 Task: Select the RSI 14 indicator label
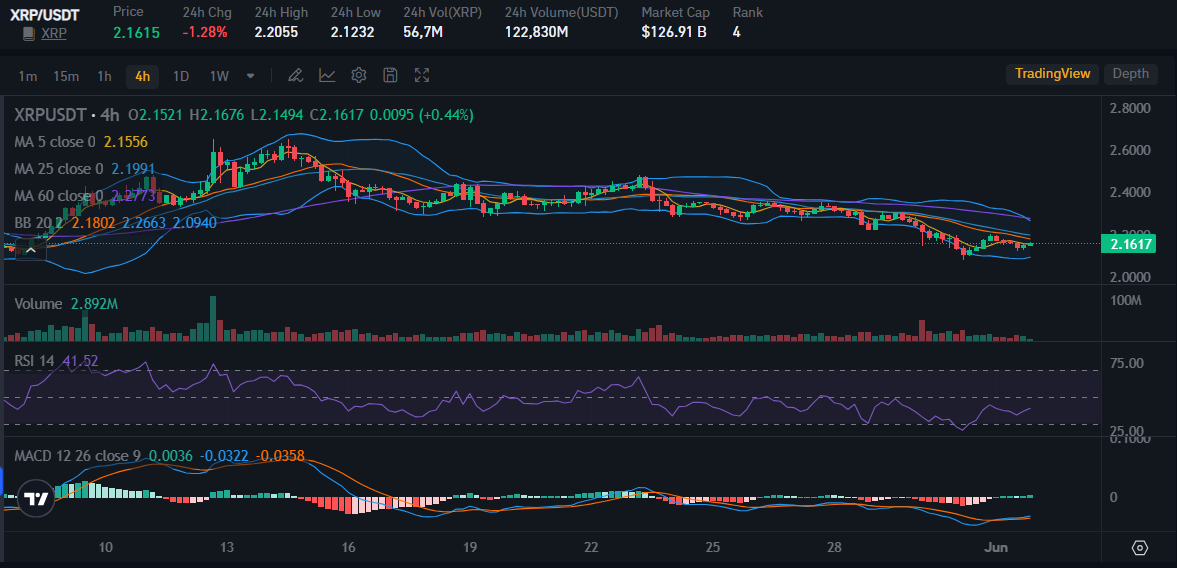[x=35, y=361]
